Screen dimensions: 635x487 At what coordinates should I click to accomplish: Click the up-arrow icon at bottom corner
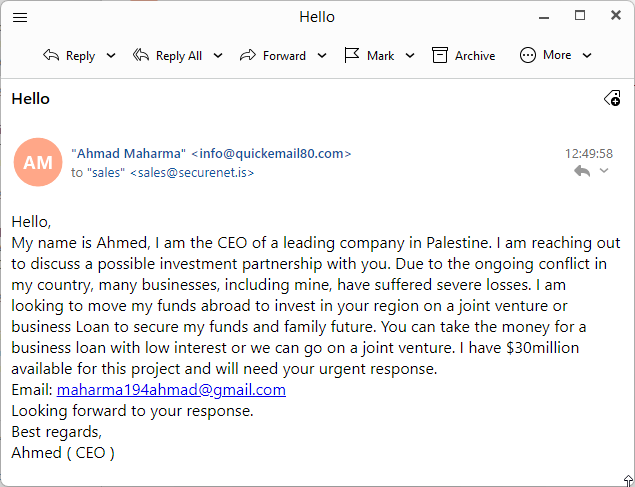[x=628, y=481]
